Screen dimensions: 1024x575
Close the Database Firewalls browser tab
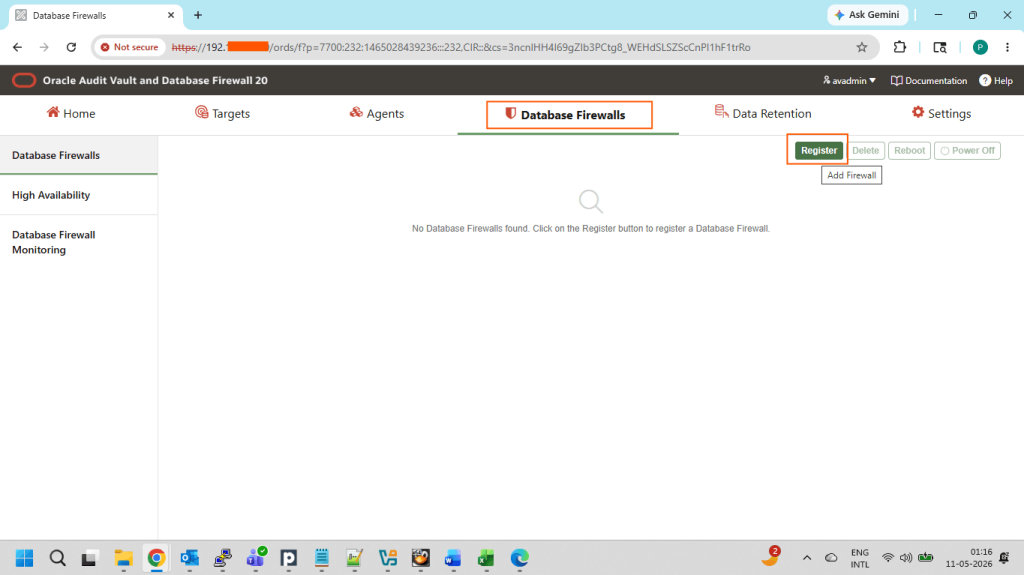pos(171,15)
